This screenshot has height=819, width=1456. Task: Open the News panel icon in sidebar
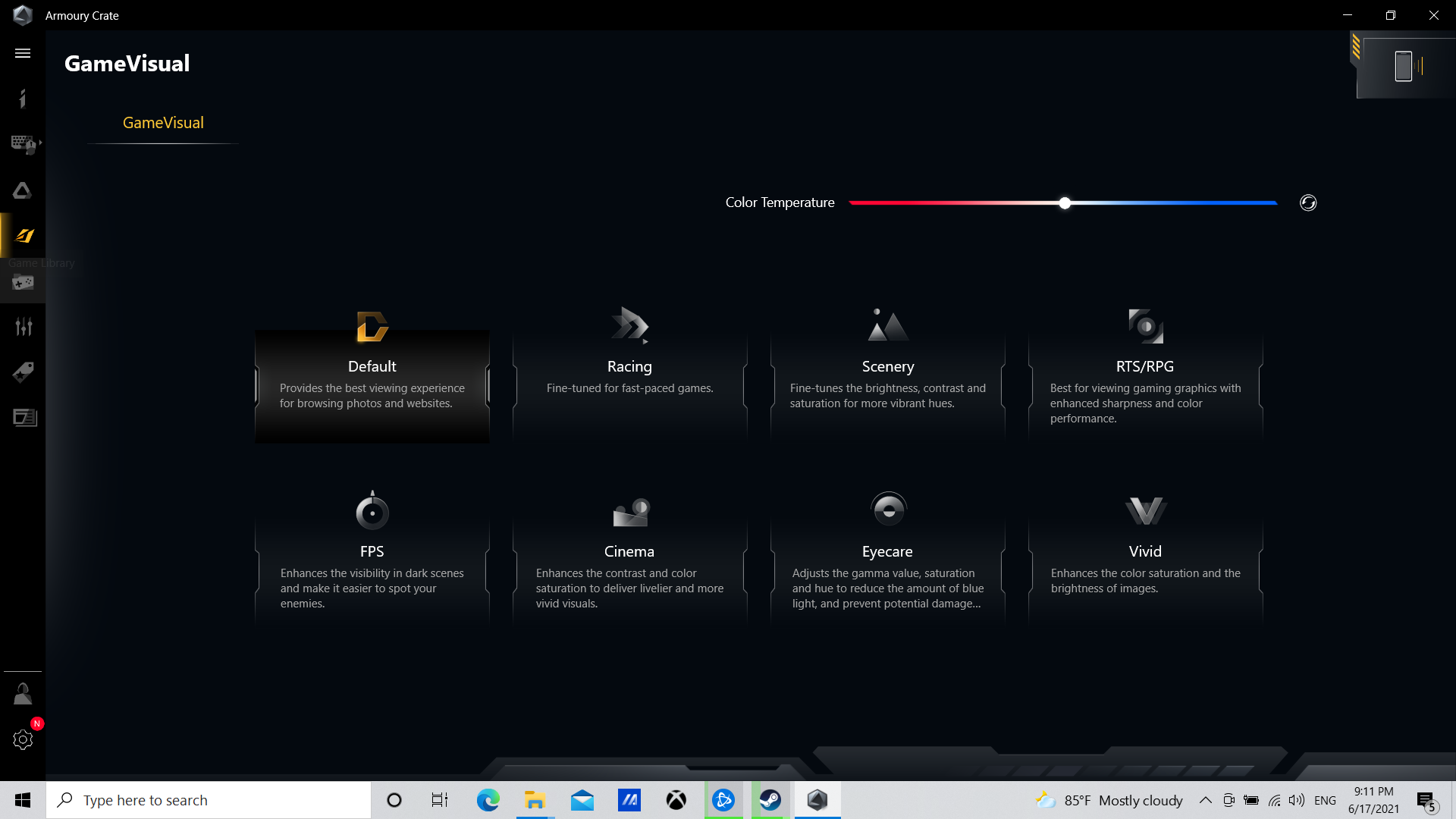coord(24,418)
